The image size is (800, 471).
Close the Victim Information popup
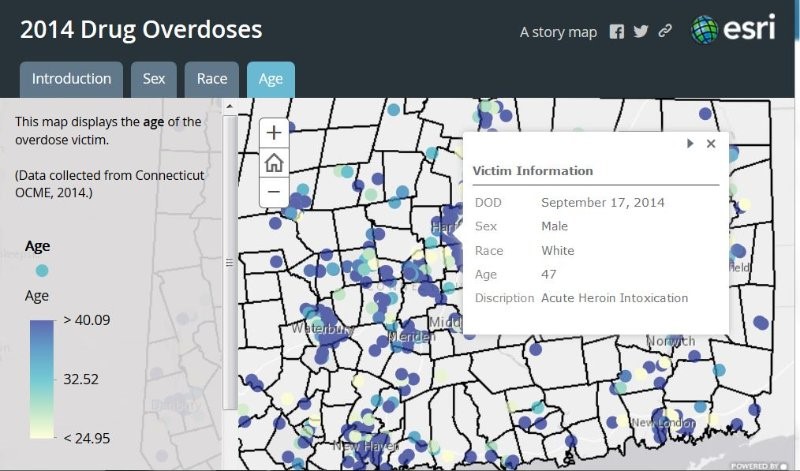(711, 144)
